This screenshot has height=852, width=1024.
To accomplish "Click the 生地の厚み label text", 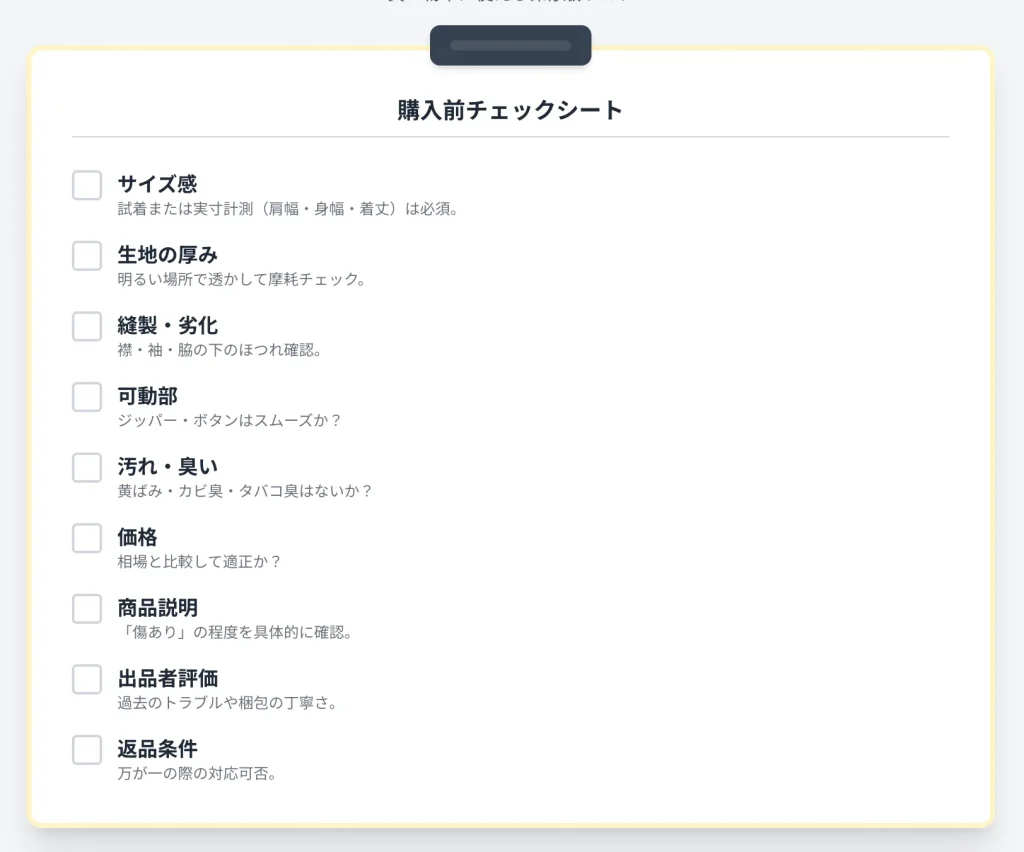I will pyautogui.click(x=167, y=255).
